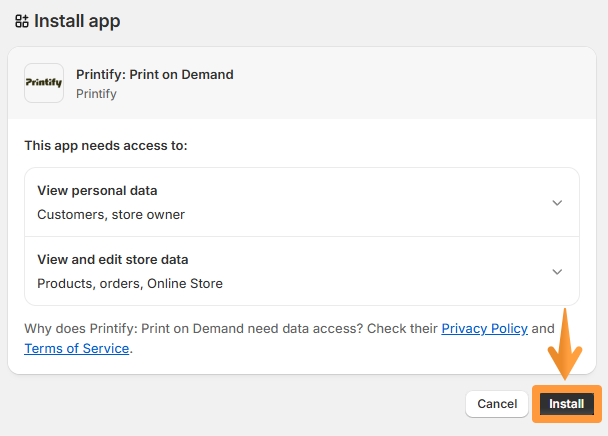Click 'This app needs access to:' heading
The width and height of the screenshot is (608, 436).
(x=106, y=145)
